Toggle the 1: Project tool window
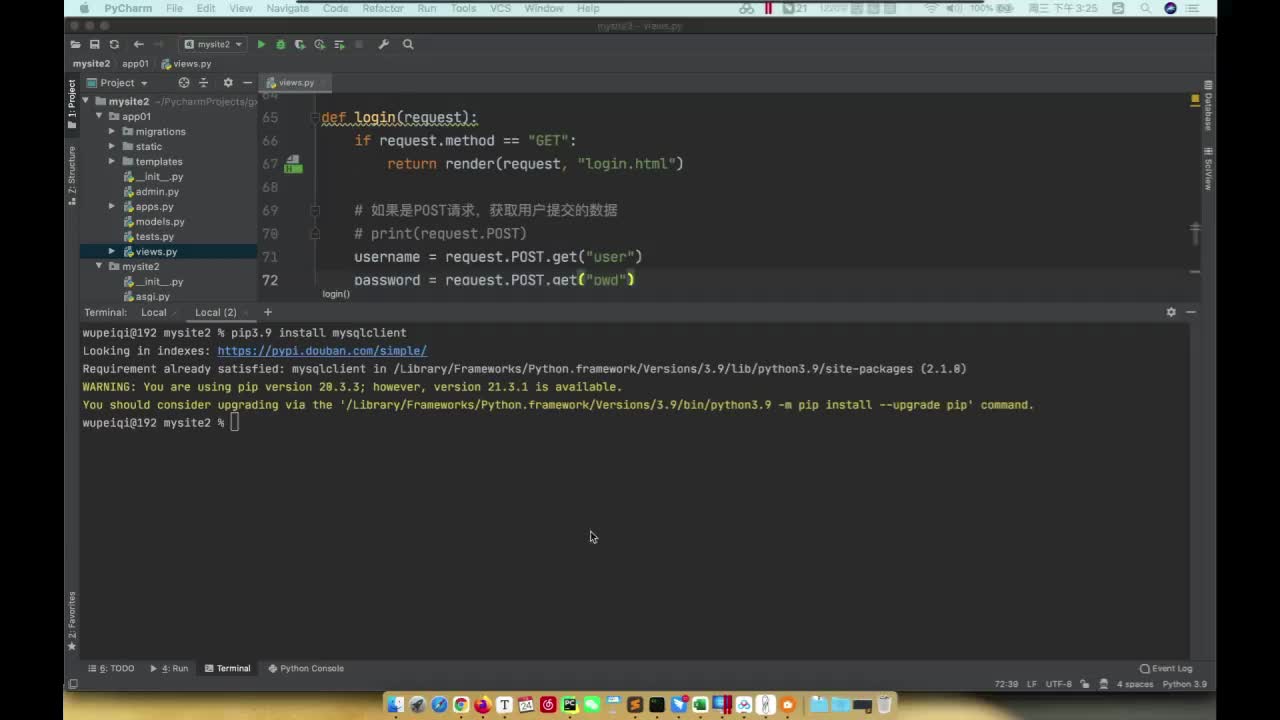Screen dimensions: 1280x720 [x=72, y=105]
